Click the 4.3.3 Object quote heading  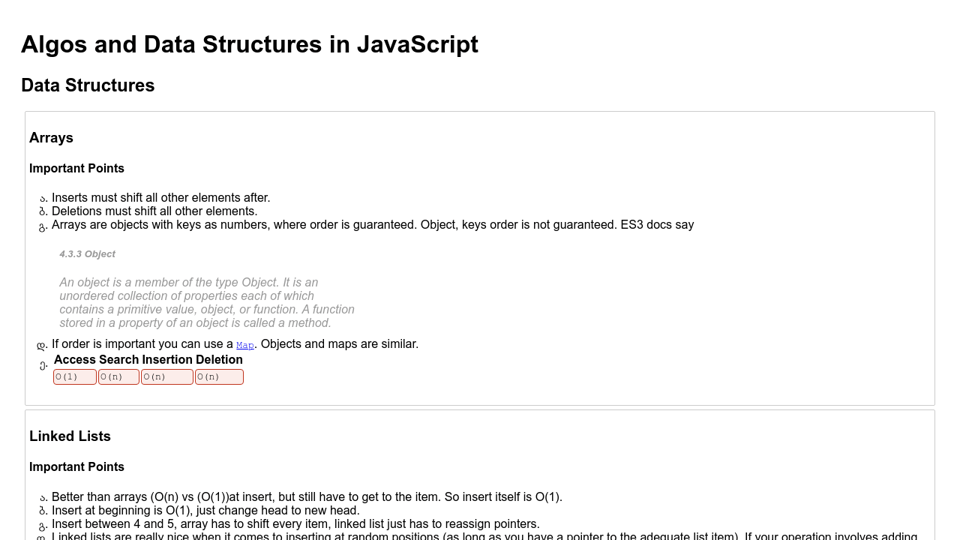coord(87,254)
